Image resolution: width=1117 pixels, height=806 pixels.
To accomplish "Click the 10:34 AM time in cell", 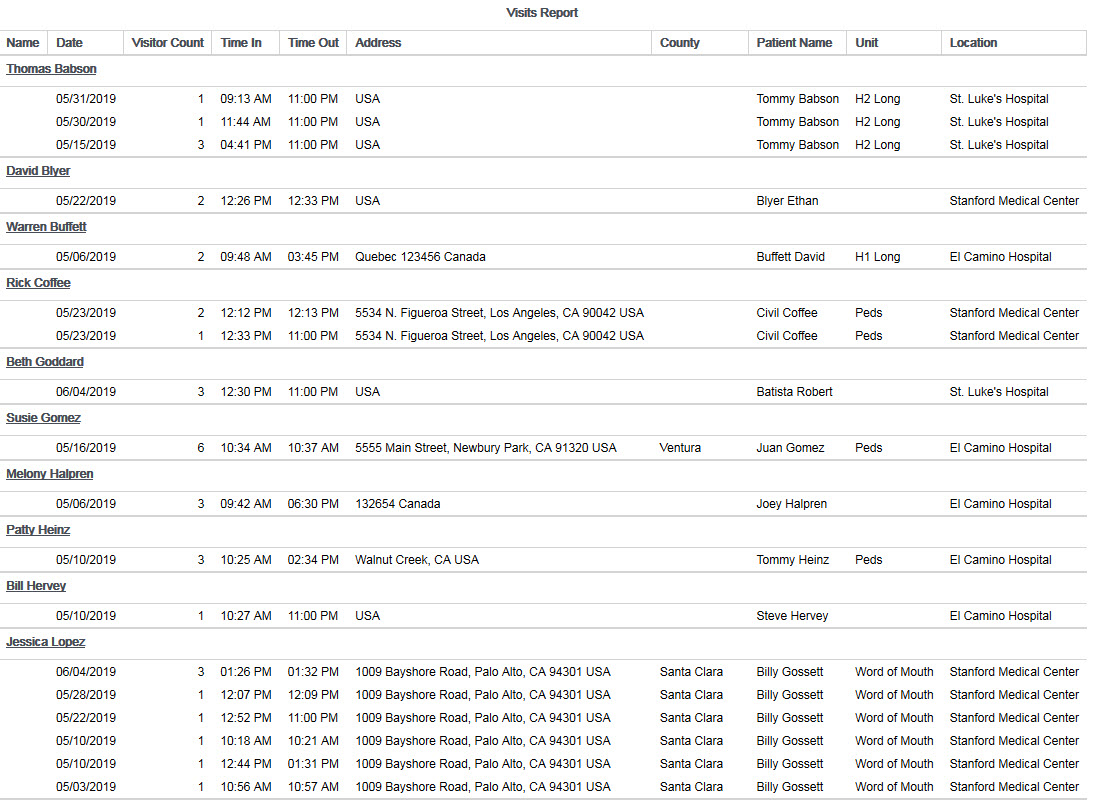I will [246, 448].
